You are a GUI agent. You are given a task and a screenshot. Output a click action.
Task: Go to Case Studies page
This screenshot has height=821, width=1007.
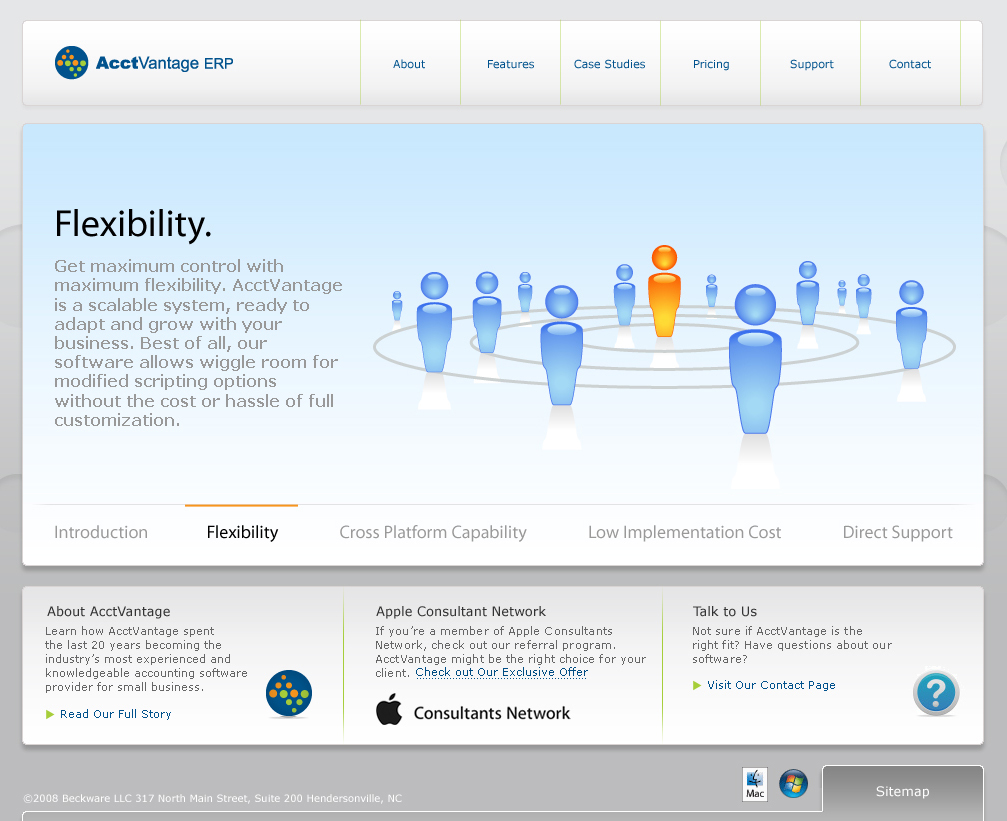(609, 64)
